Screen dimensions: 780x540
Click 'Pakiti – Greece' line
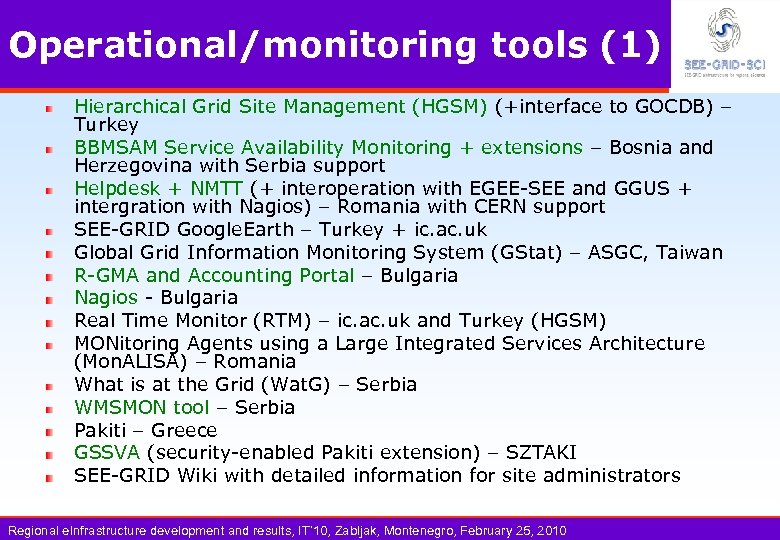pos(146,430)
